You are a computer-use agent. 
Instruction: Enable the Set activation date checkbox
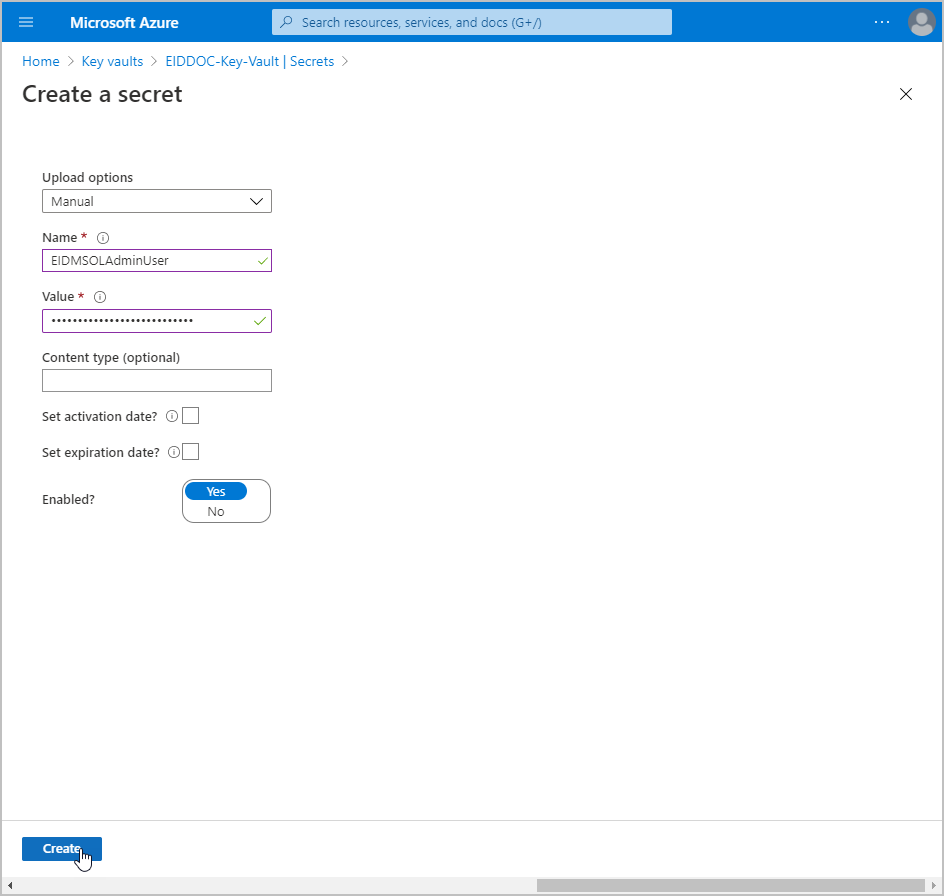coord(190,416)
